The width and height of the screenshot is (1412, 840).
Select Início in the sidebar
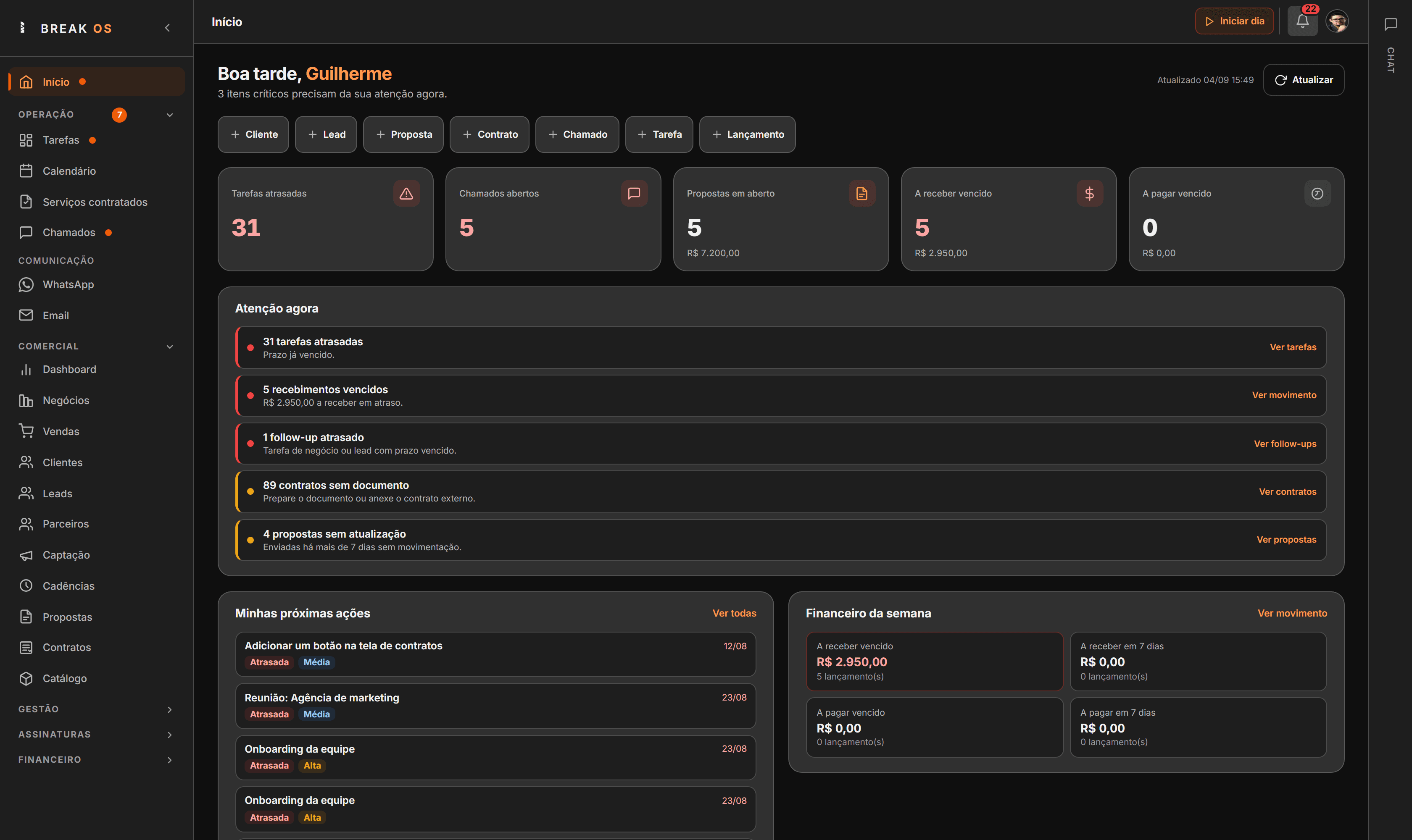coord(96,81)
